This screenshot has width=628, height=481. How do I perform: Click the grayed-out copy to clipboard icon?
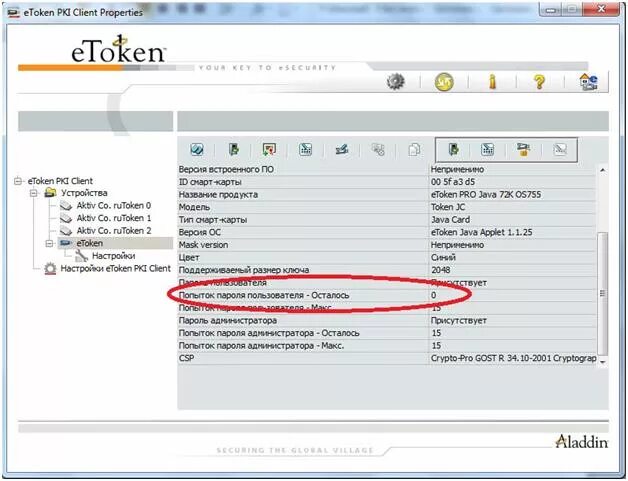pyautogui.click(x=415, y=150)
